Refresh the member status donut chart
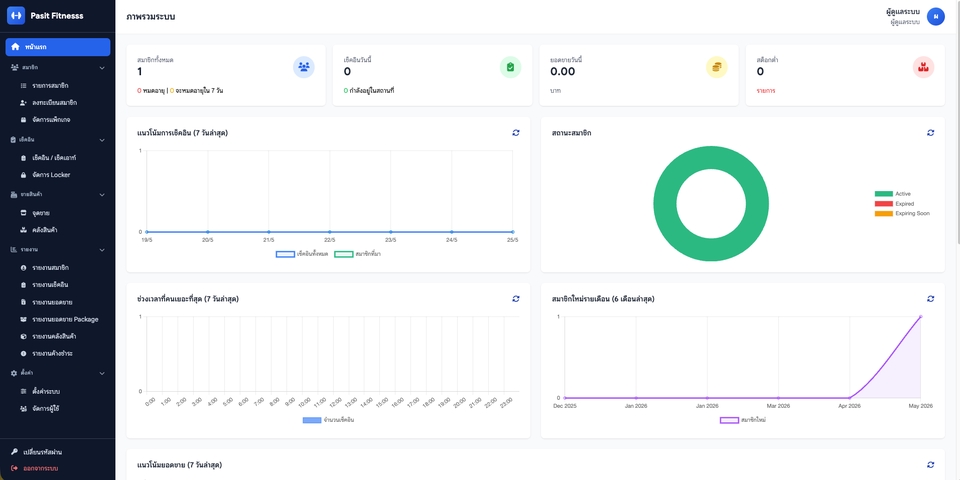960x480 pixels. click(931, 132)
